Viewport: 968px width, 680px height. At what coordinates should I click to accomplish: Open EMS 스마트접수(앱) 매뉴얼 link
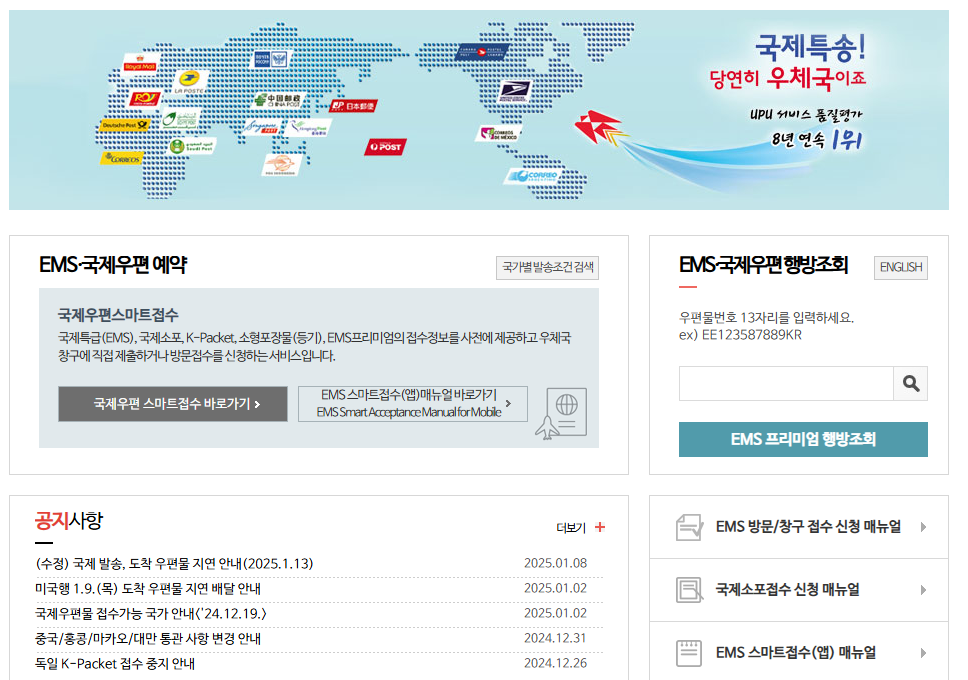click(795, 652)
